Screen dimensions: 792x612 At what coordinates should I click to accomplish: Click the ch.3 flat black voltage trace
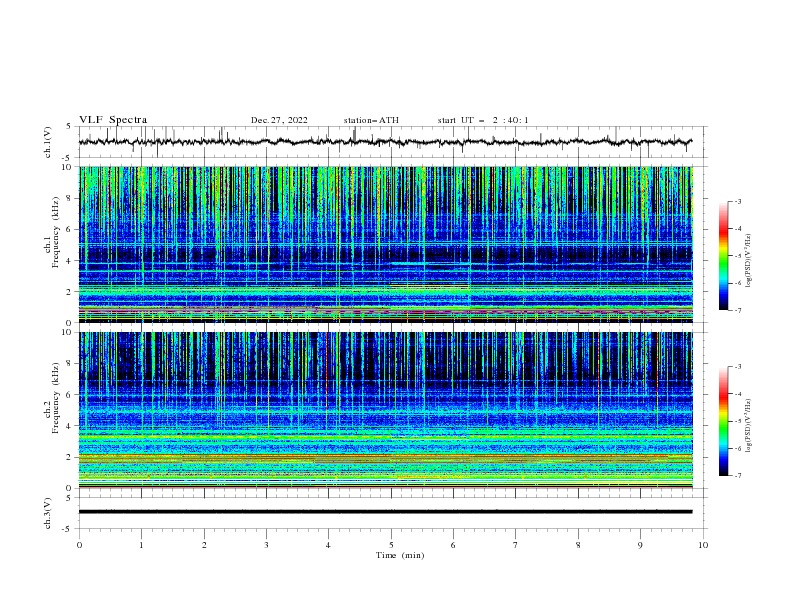coord(386,512)
